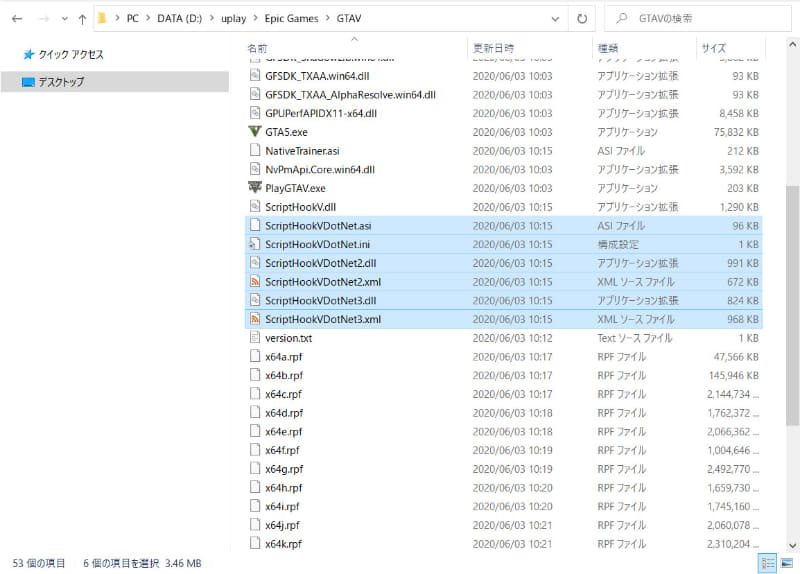The width and height of the screenshot is (800, 574).
Task: Select NvPmApi.Core.win64.dll file icon
Action: 255,169
